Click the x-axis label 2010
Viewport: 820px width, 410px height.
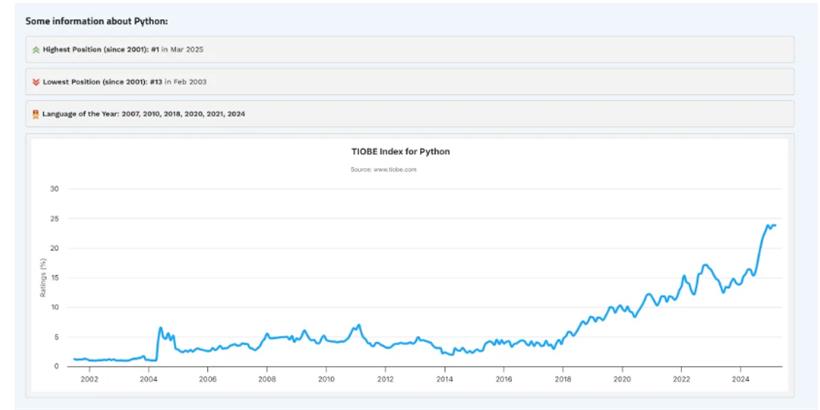click(326, 378)
